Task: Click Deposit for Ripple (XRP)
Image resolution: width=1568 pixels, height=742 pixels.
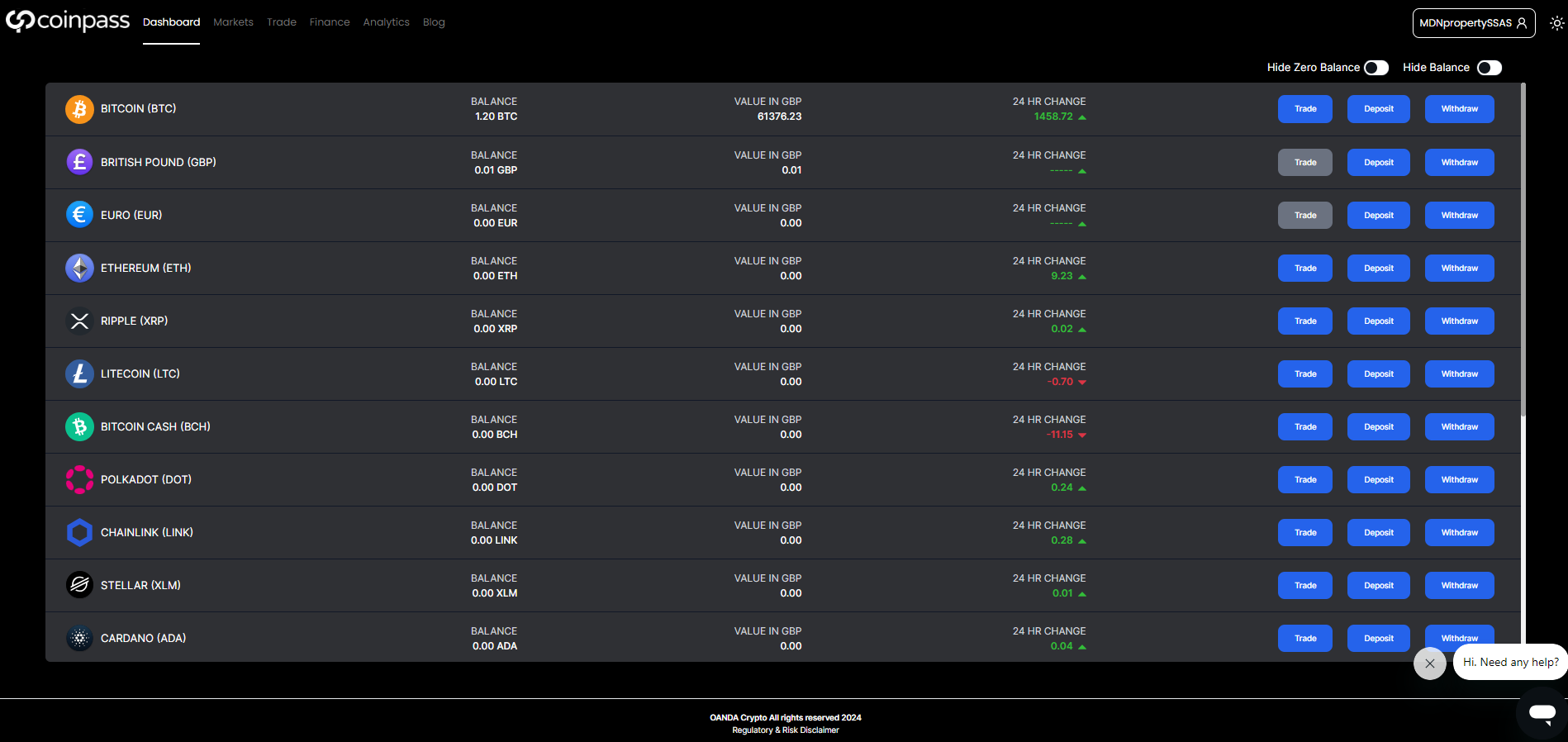Action: [x=1379, y=321]
